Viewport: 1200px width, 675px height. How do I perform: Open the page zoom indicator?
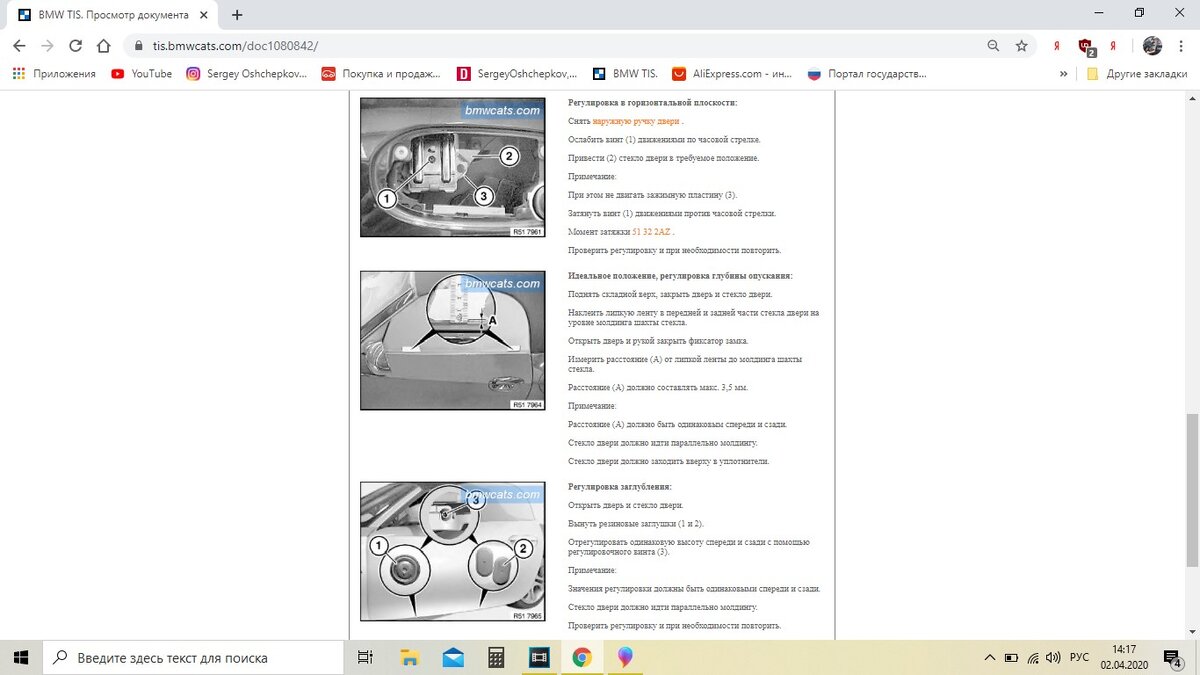point(993,46)
